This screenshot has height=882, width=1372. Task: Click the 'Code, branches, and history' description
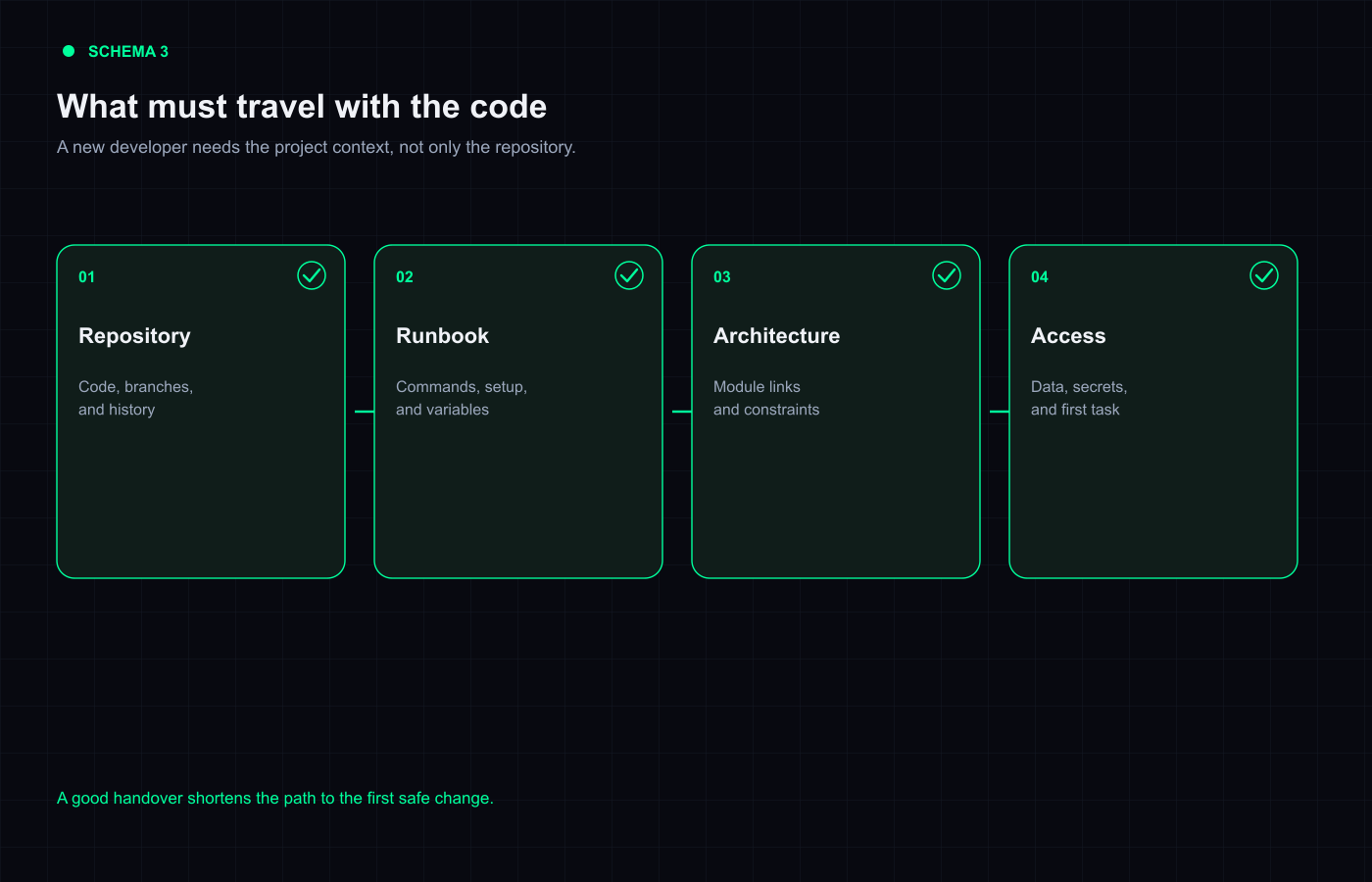136,398
